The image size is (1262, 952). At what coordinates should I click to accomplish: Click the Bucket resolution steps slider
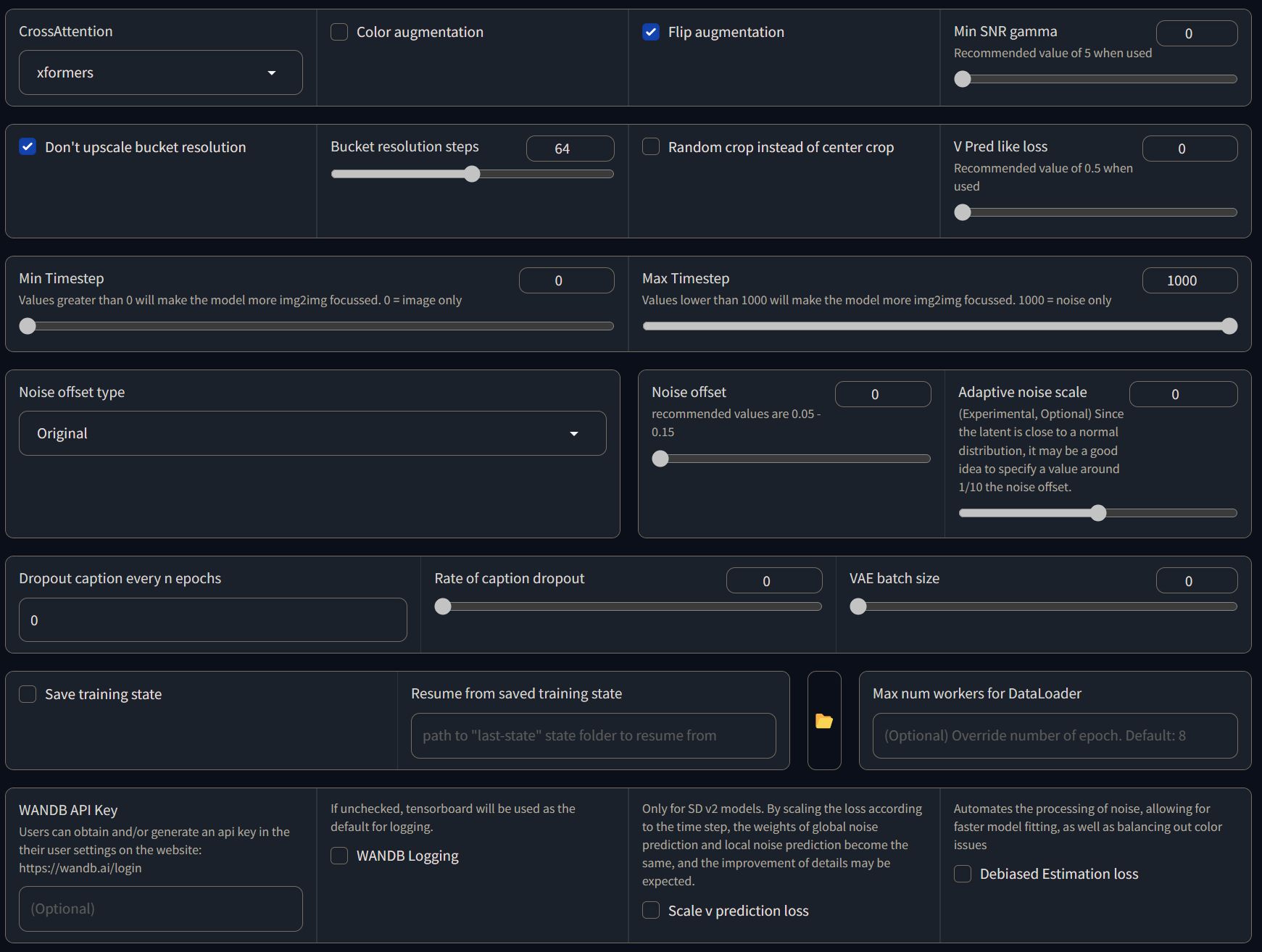pos(472,174)
